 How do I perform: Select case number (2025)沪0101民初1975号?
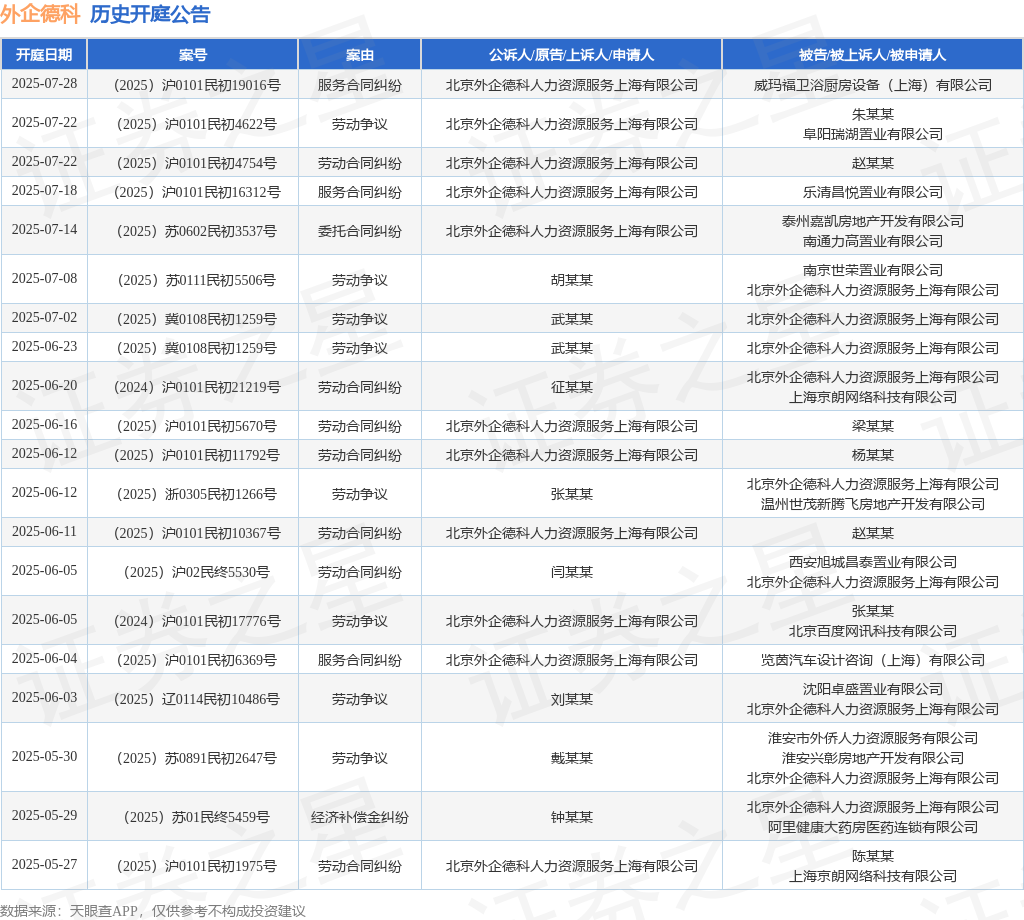[x=197, y=866]
